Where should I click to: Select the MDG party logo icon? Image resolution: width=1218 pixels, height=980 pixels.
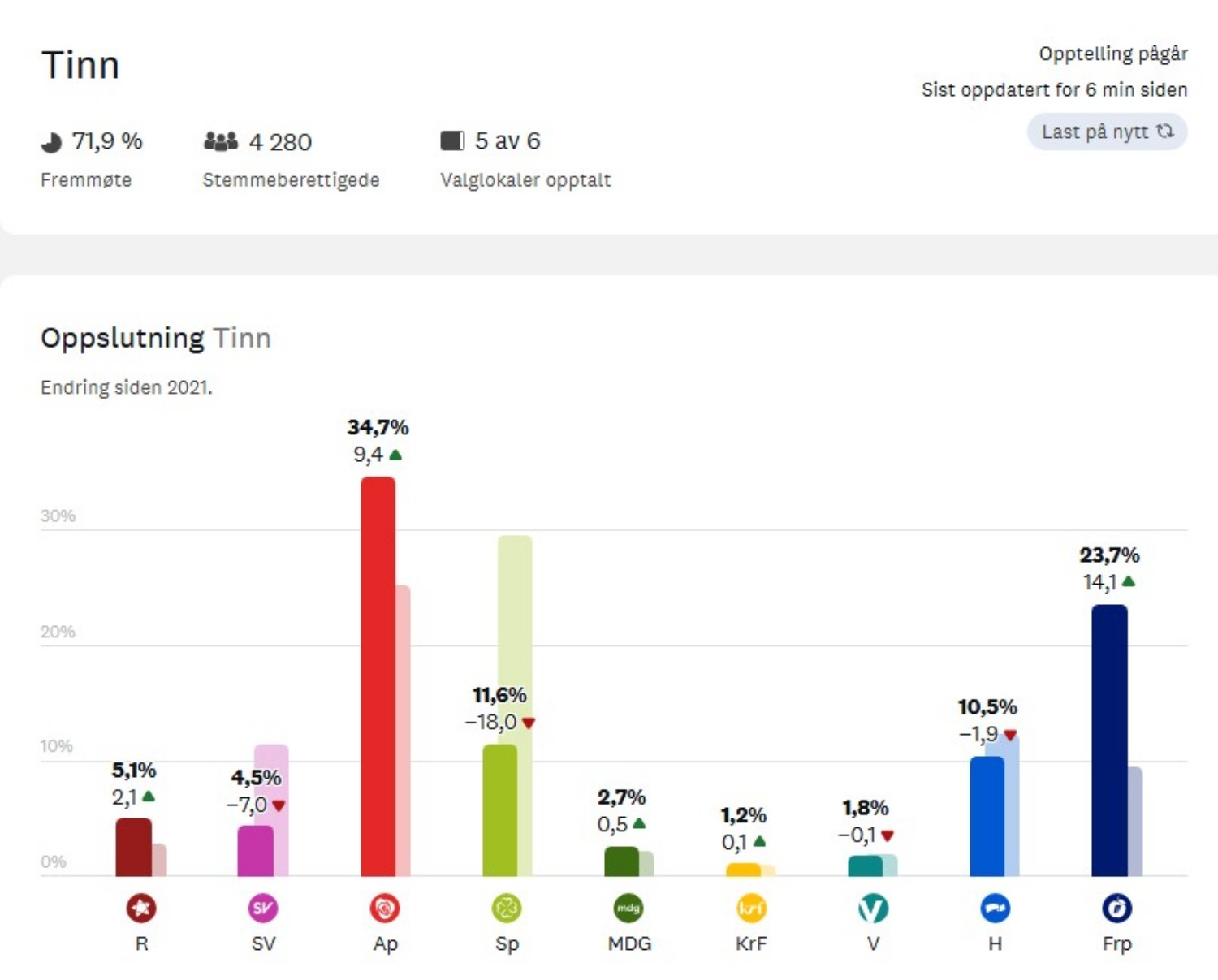click(x=629, y=908)
